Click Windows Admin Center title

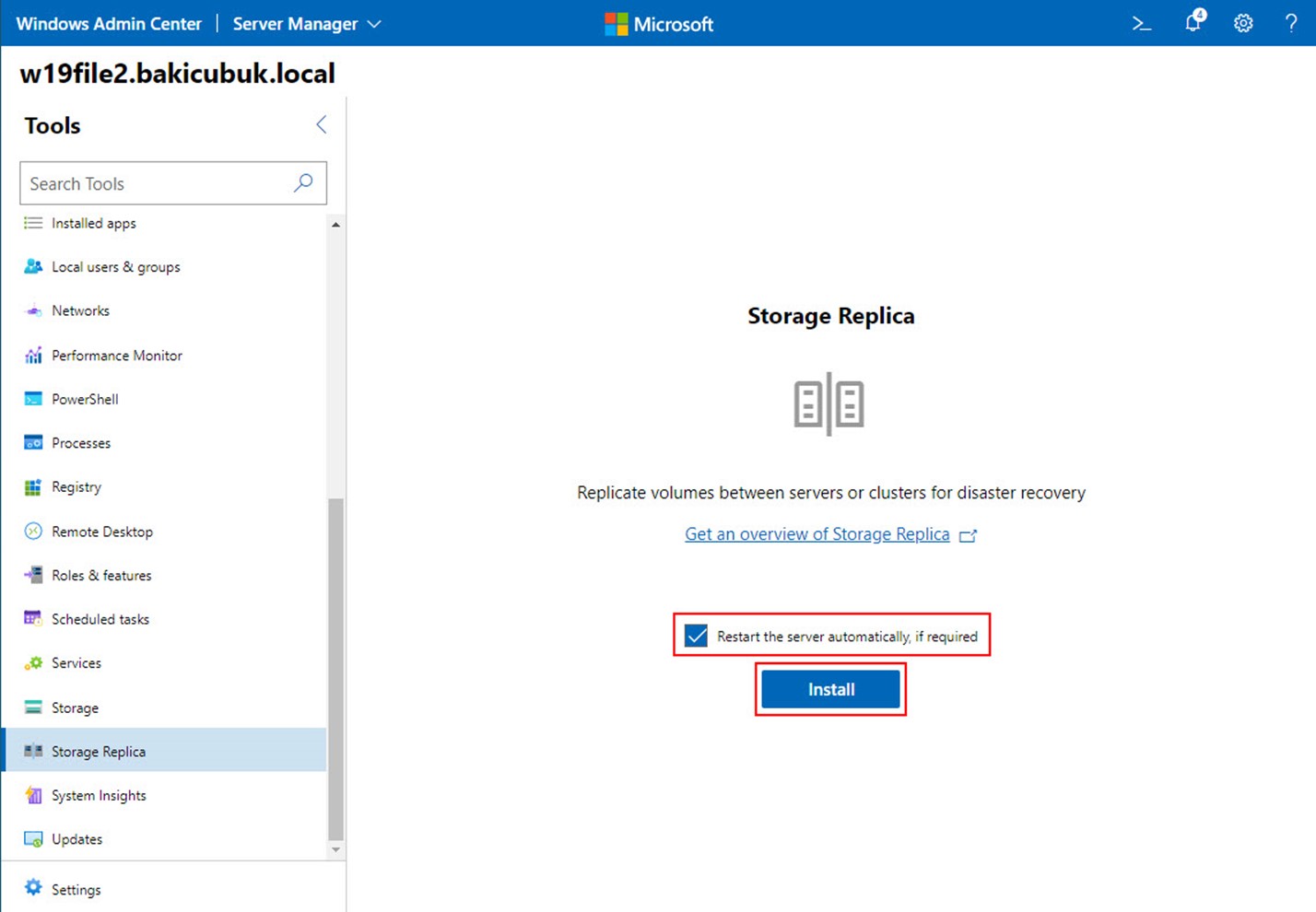[x=109, y=24]
